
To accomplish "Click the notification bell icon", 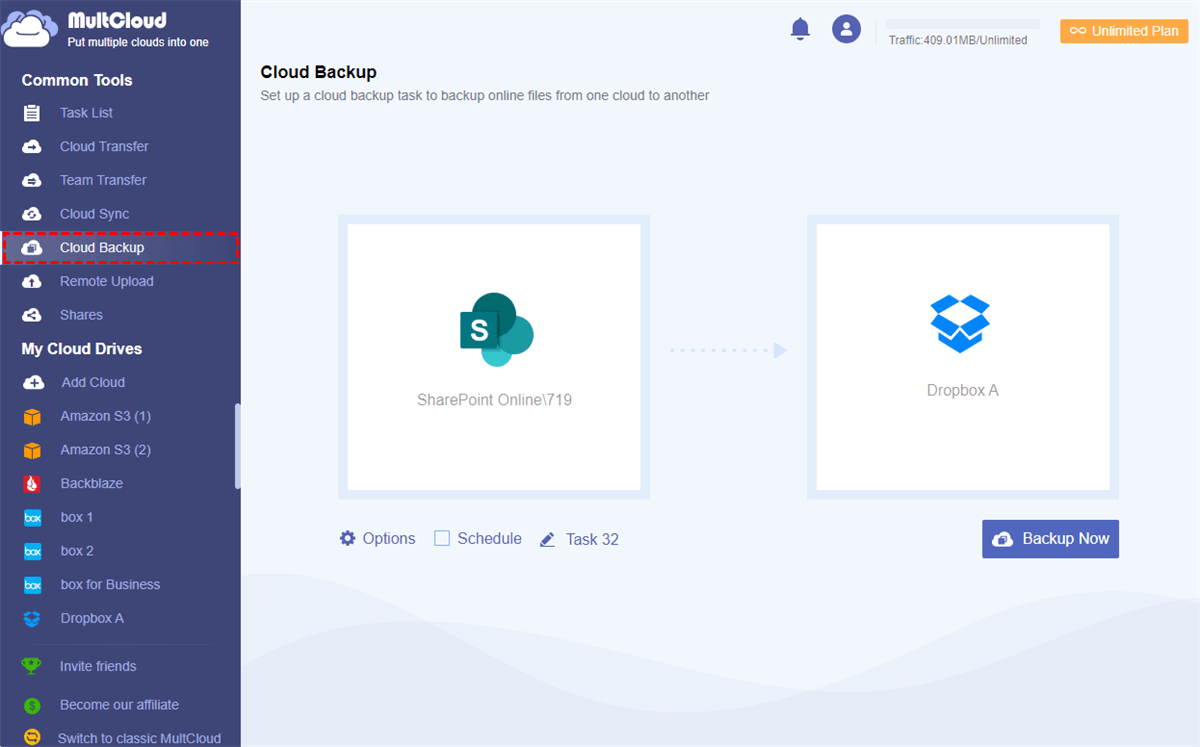I will click(800, 29).
